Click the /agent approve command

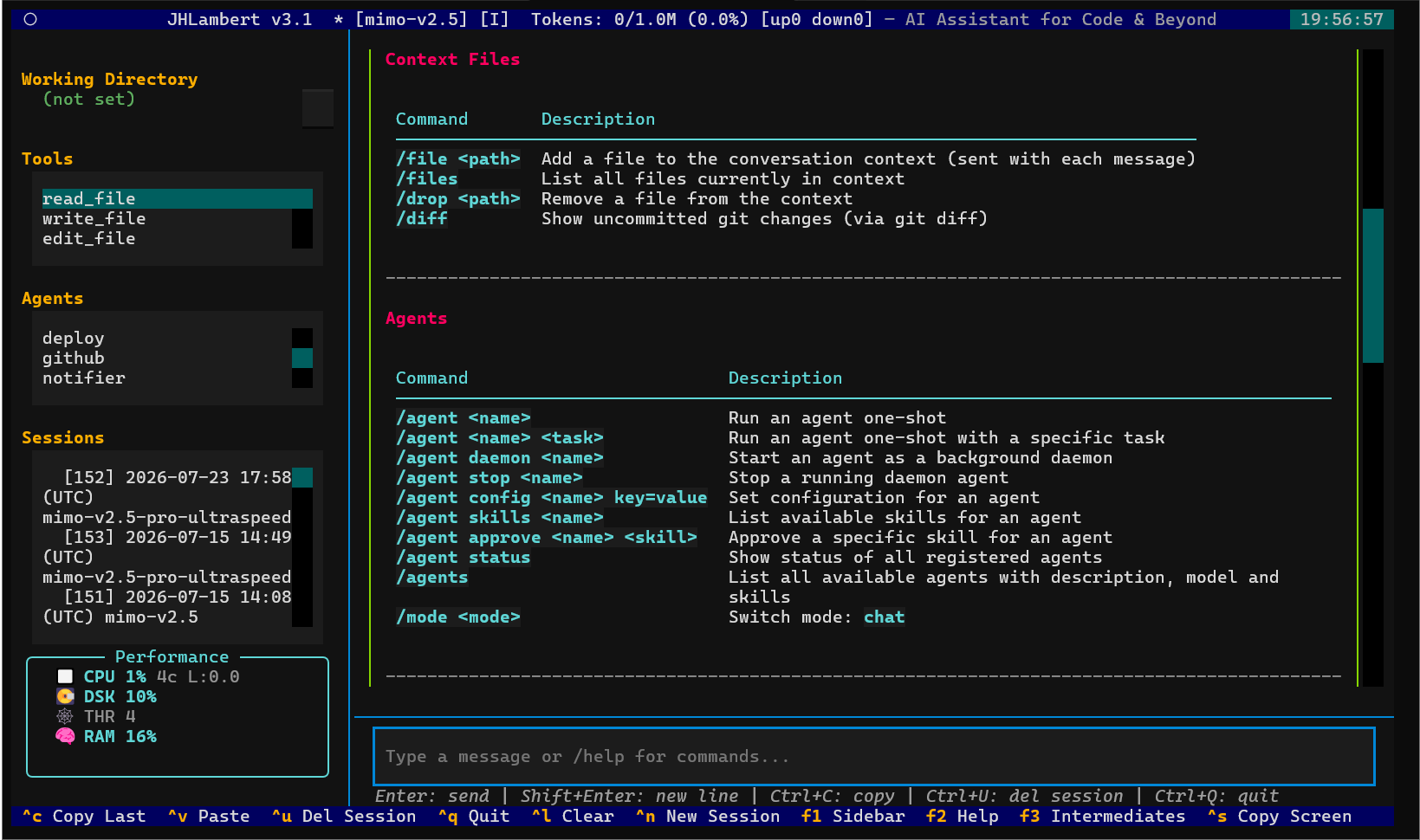(547, 537)
